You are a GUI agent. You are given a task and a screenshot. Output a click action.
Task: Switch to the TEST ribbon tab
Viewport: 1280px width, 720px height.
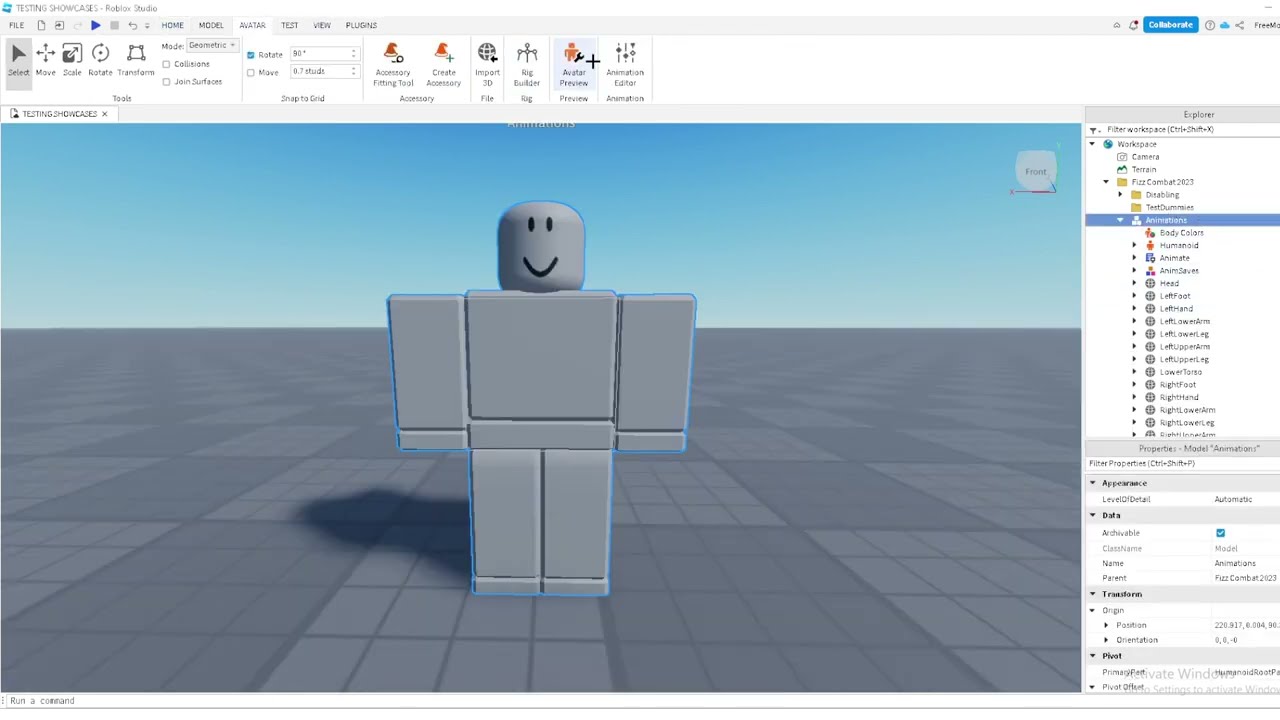click(289, 25)
